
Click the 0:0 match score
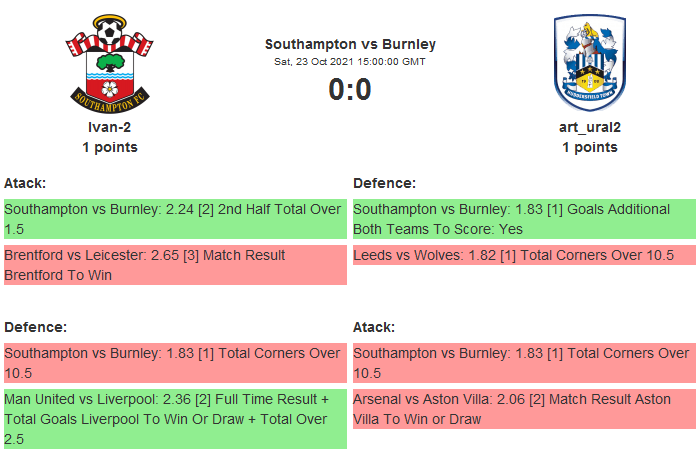(350, 90)
